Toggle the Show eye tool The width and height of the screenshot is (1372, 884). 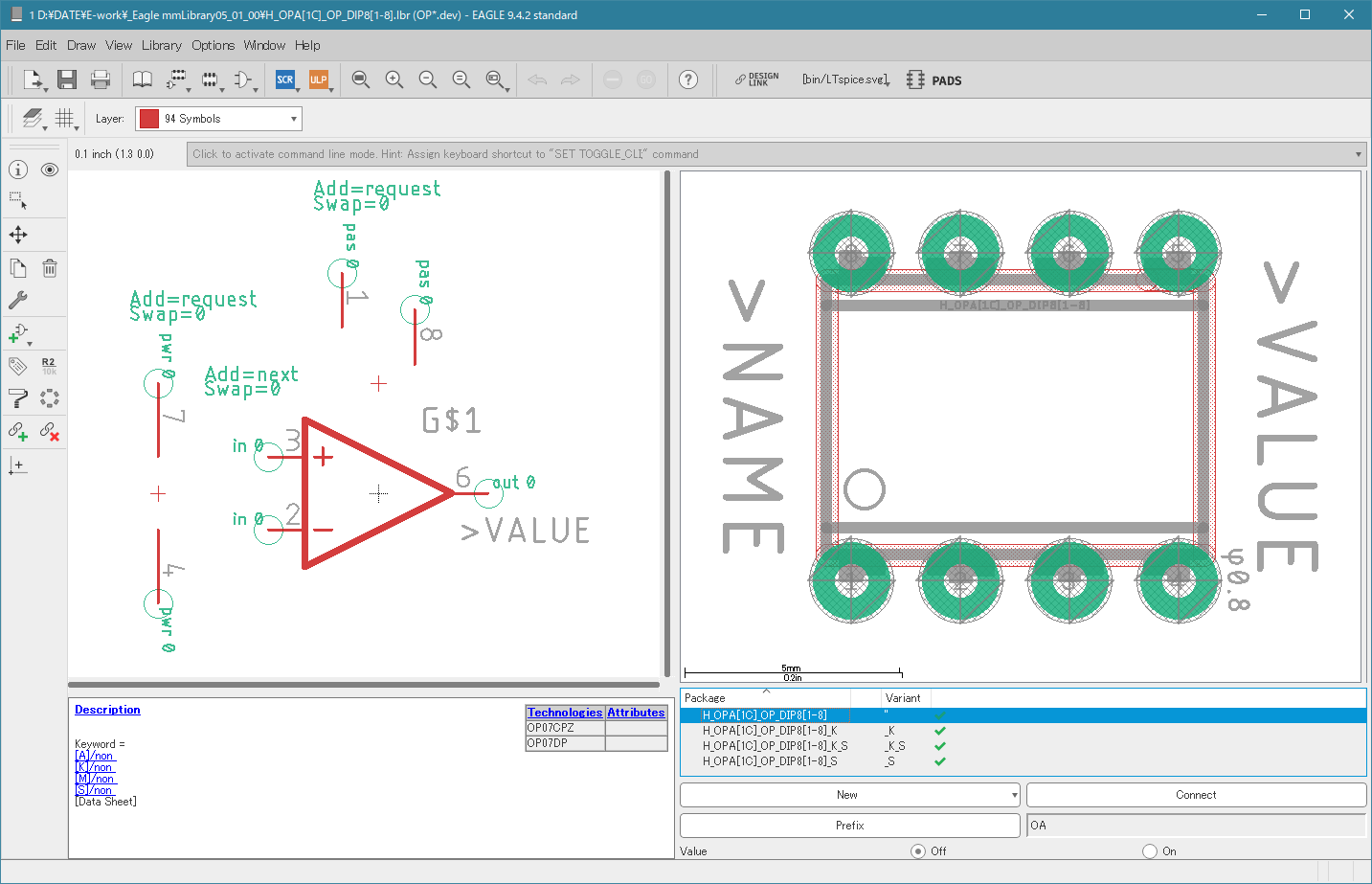pyautogui.click(x=50, y=170)
